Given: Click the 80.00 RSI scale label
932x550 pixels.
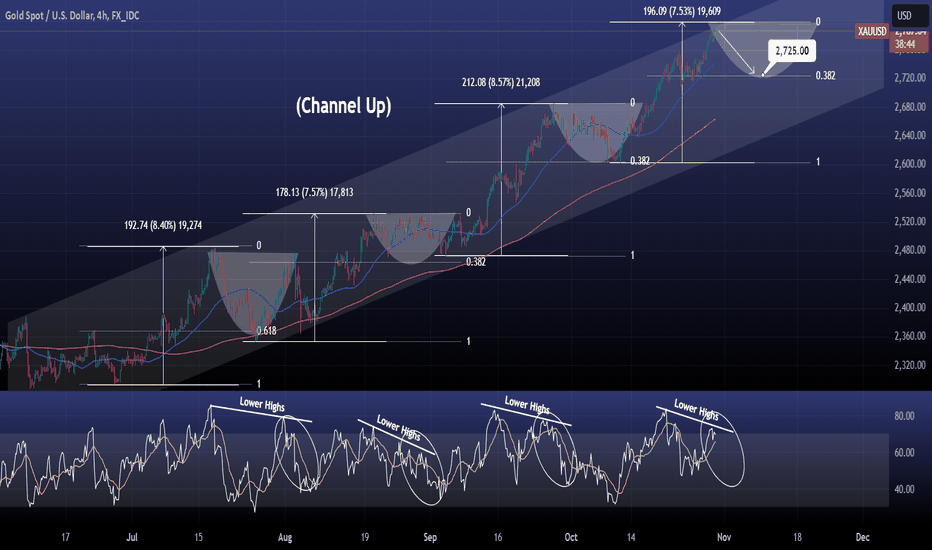Looking at the screenshot, I should 904,416.
